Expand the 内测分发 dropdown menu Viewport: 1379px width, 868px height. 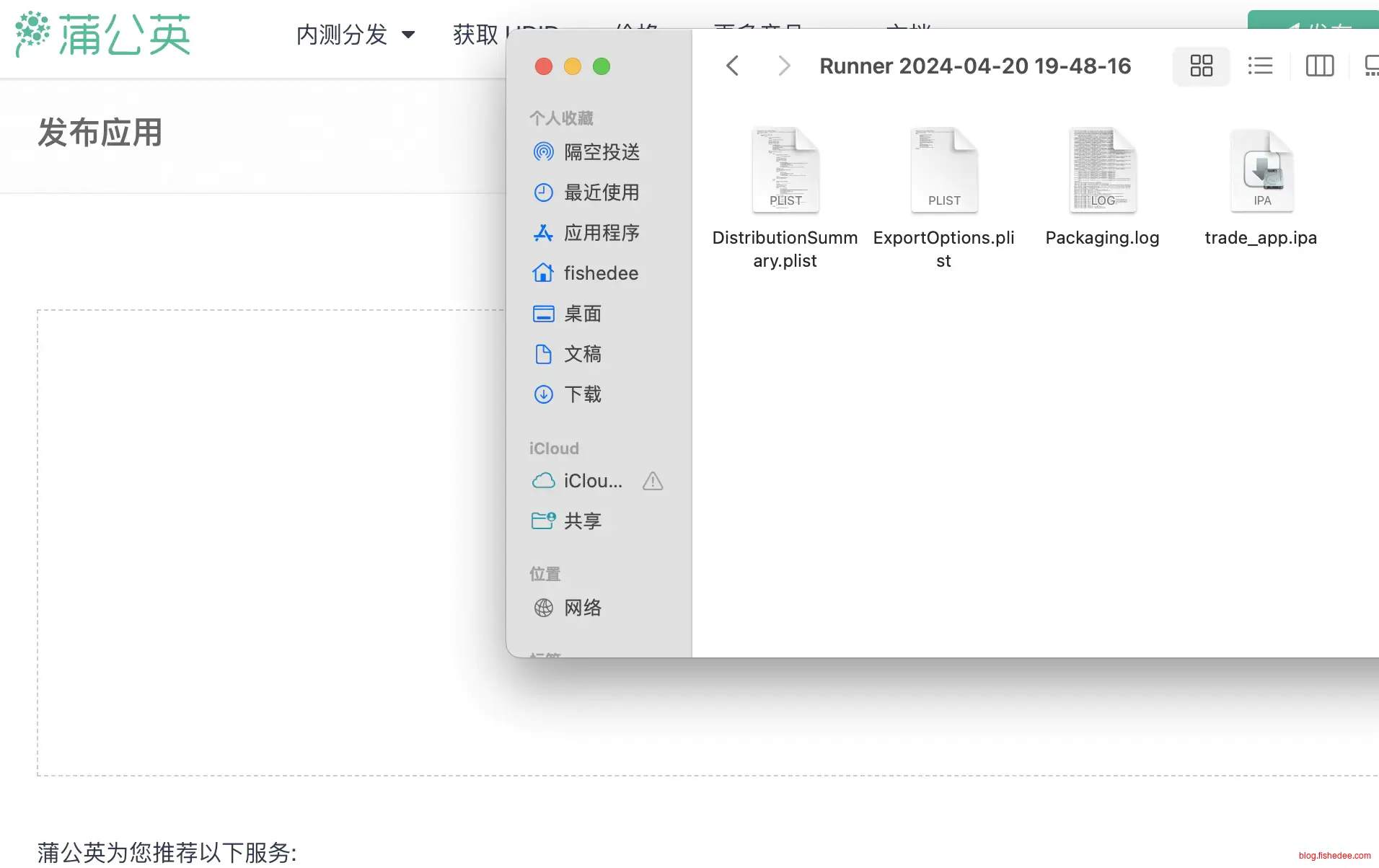pos(356,35)
